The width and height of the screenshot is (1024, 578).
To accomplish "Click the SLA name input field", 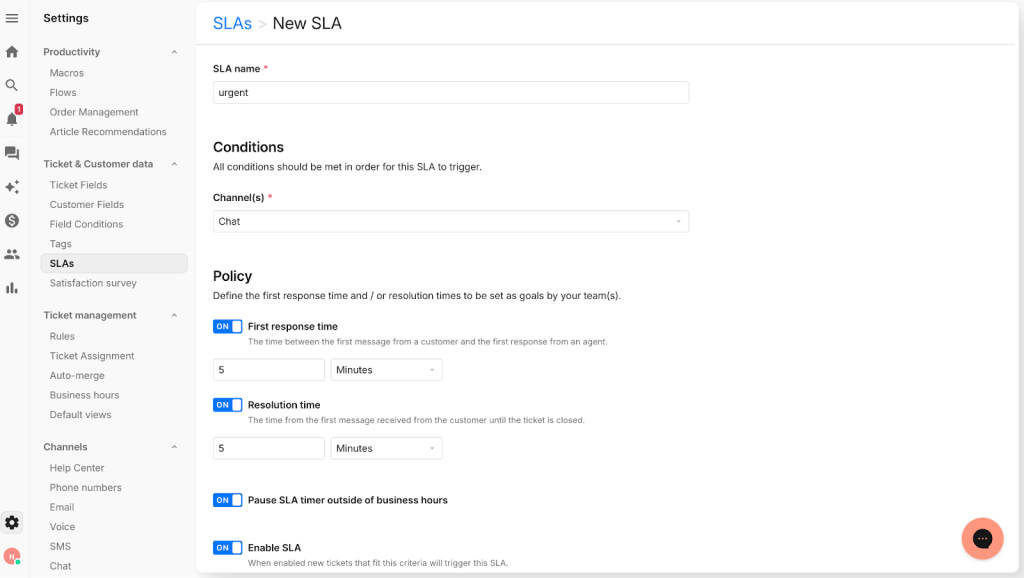I will tap(450, 92).
